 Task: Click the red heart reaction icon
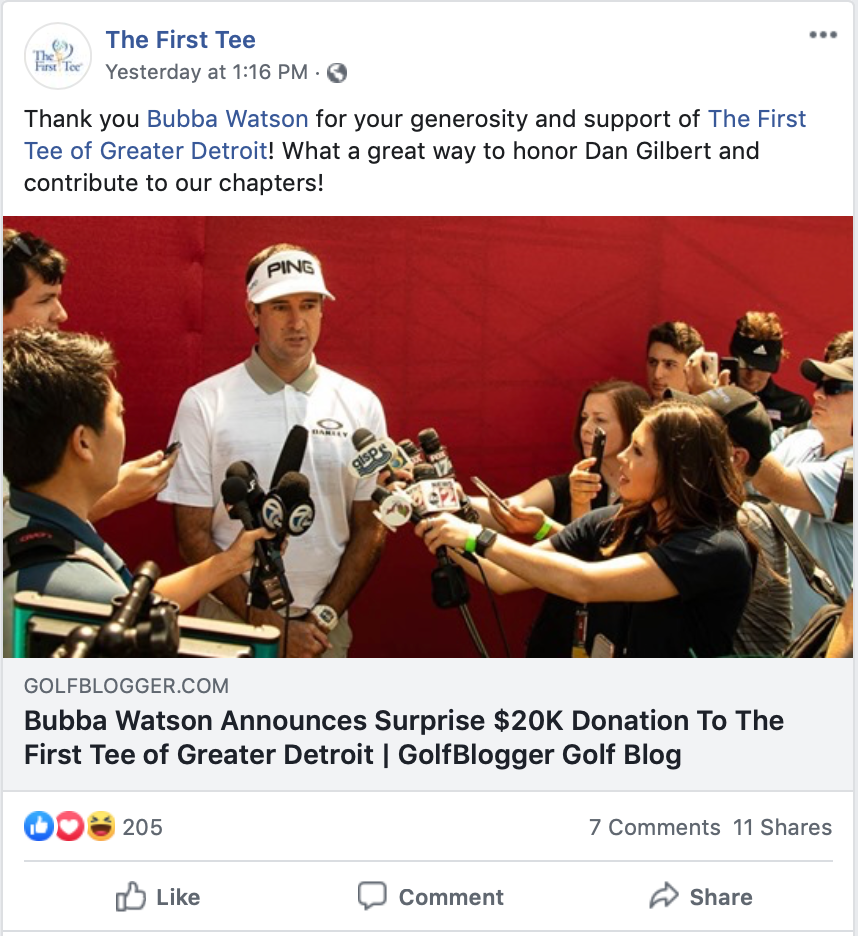click(70, 827)
